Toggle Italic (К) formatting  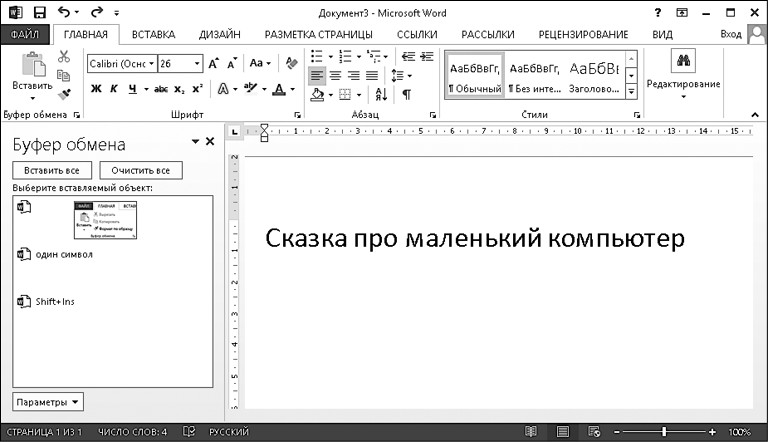click(x=114, y=89)
